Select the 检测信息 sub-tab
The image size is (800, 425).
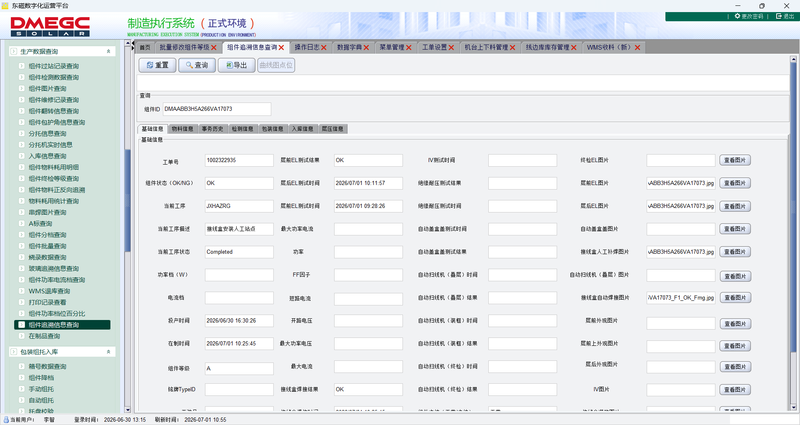click(x=243, y=129)
